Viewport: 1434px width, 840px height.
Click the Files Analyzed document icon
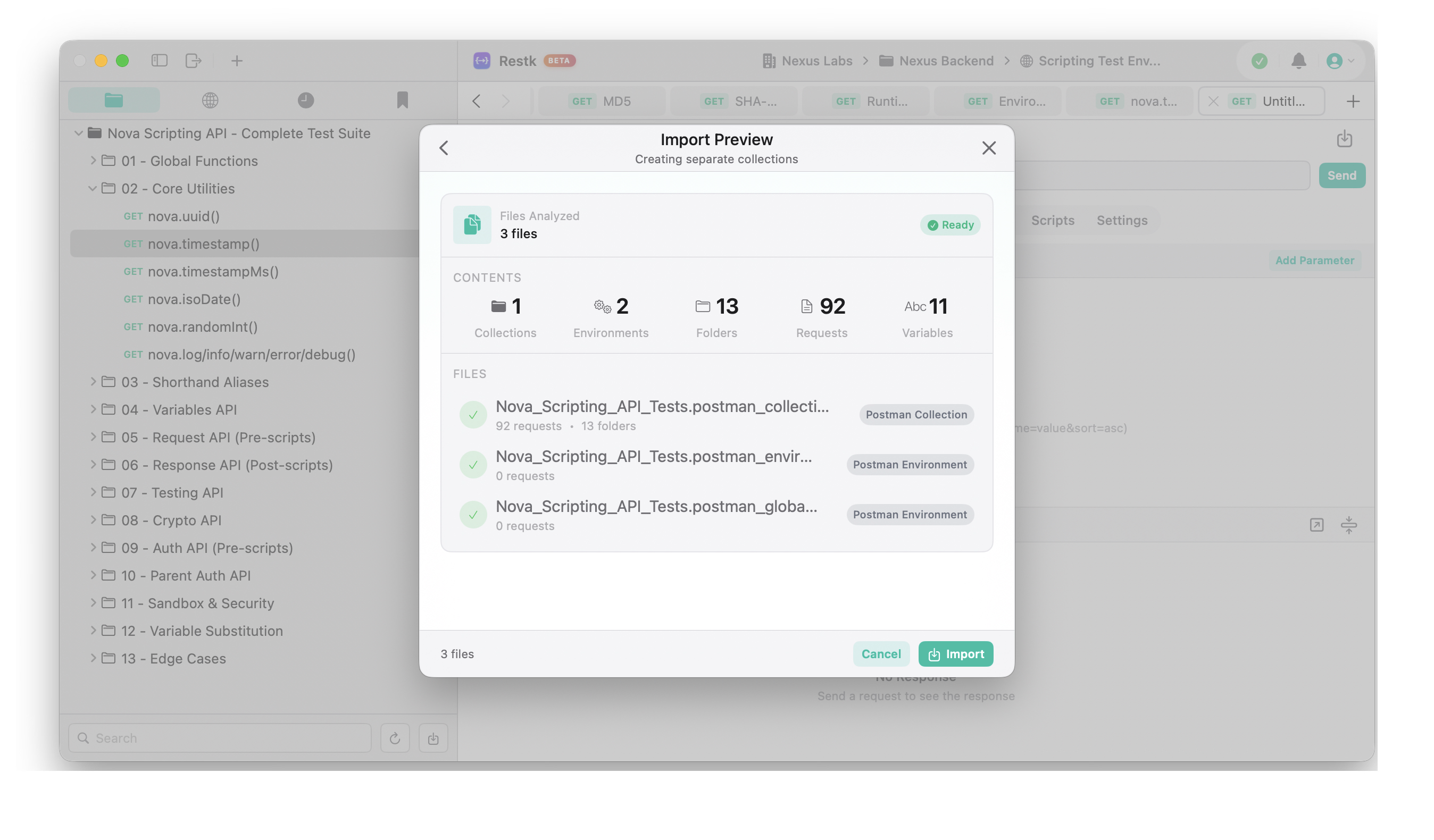coord(472,225)
